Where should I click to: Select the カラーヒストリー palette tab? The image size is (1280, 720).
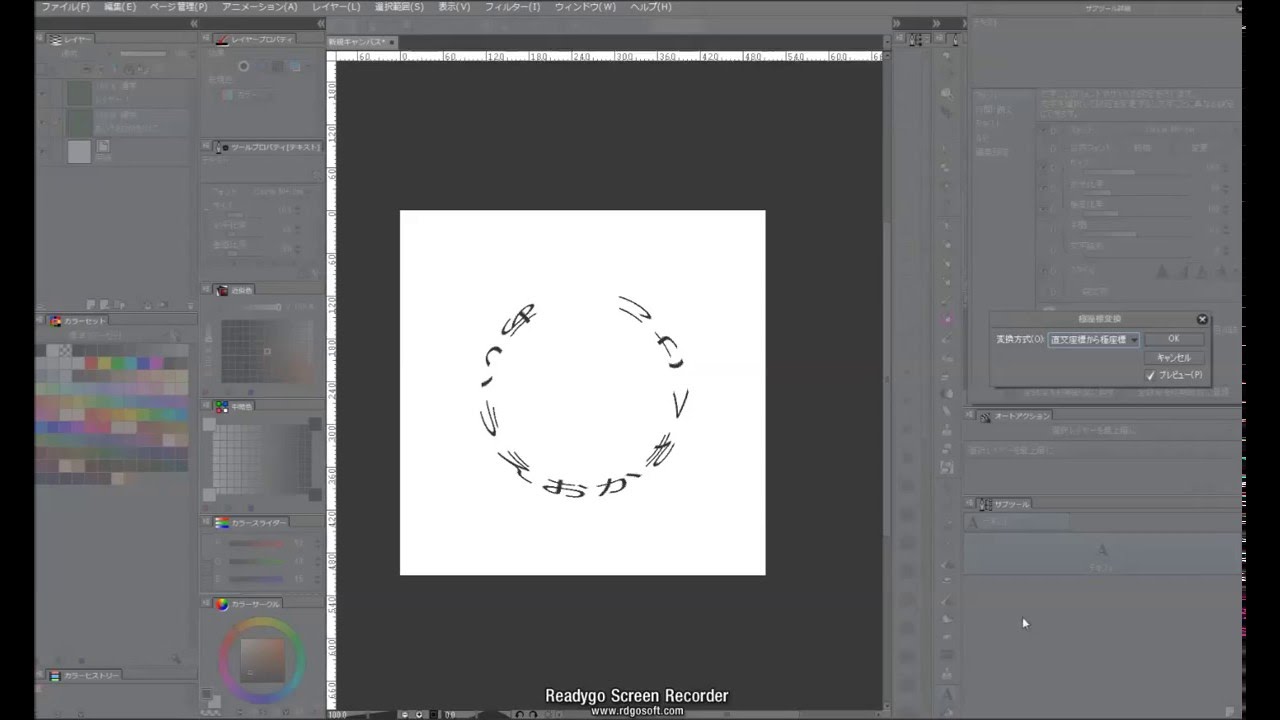pyautogui.click(x=84, y=676)
